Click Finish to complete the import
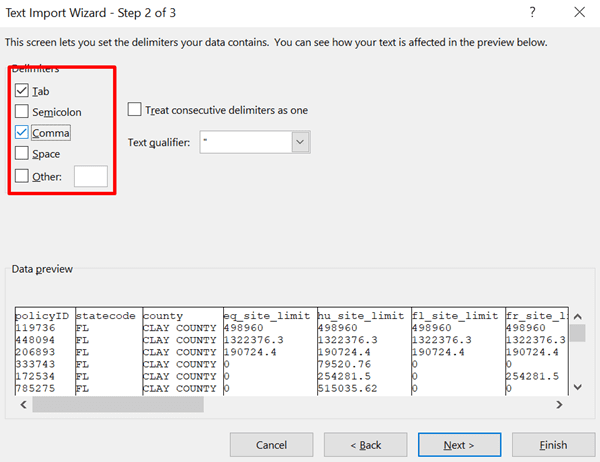 [x=553, y=444]
